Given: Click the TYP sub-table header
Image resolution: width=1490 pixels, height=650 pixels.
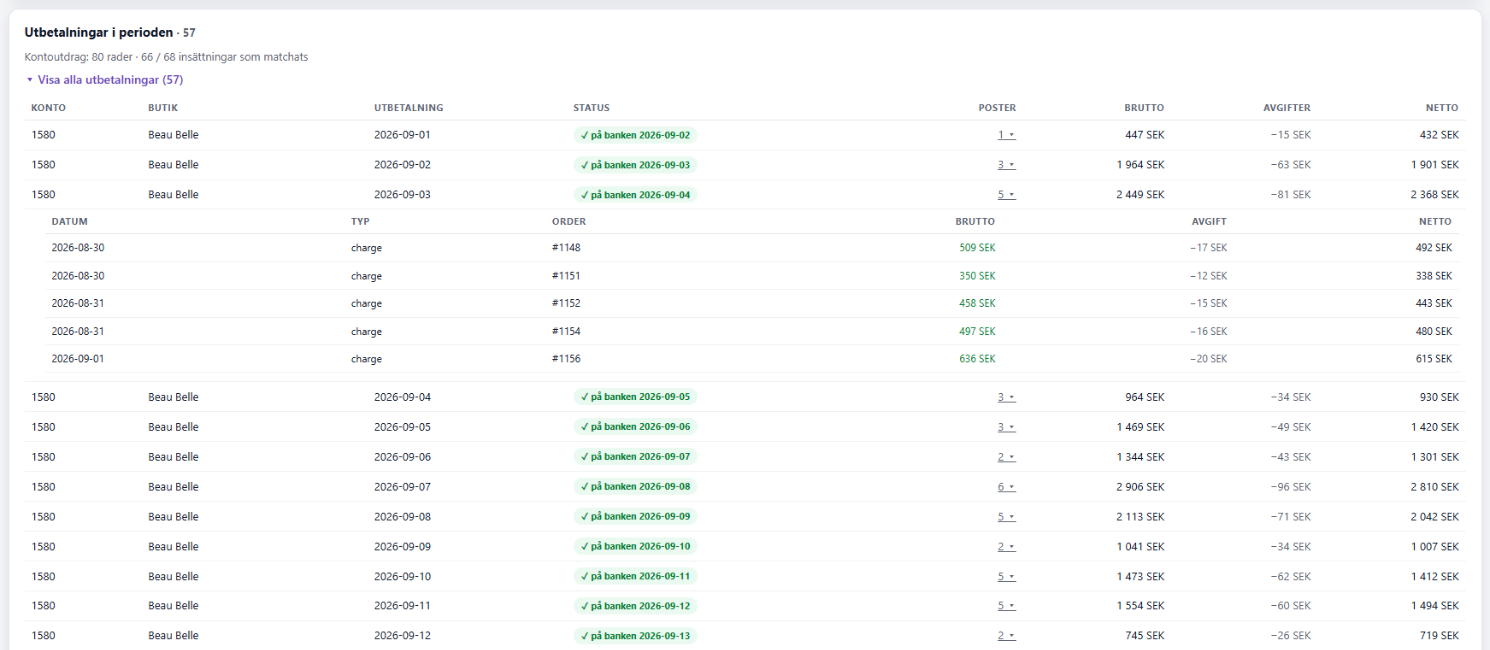Looking at the screenshot, I should click(x=360, y=222).
